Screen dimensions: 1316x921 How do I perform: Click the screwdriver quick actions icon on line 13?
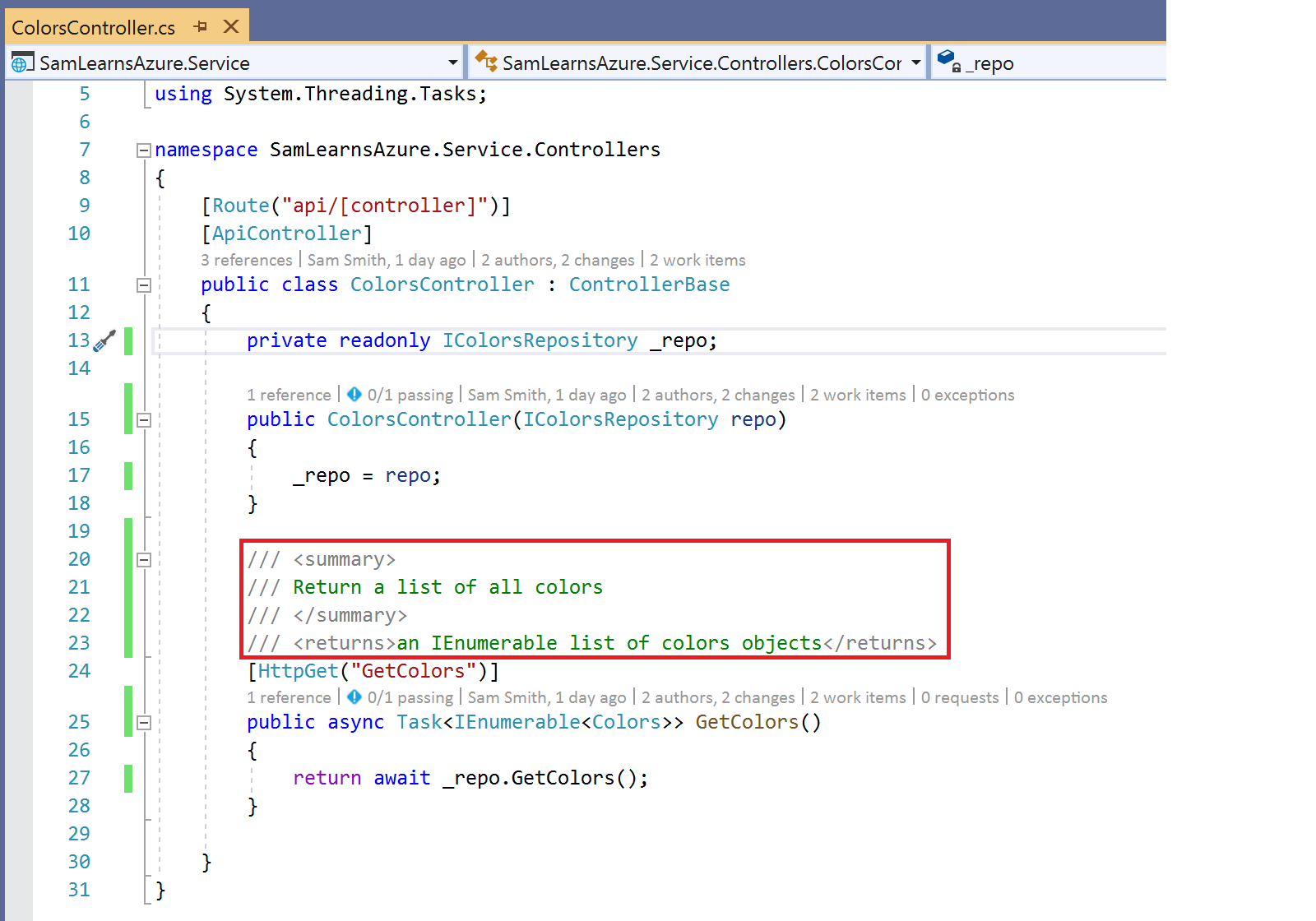[x=104, y=341]
